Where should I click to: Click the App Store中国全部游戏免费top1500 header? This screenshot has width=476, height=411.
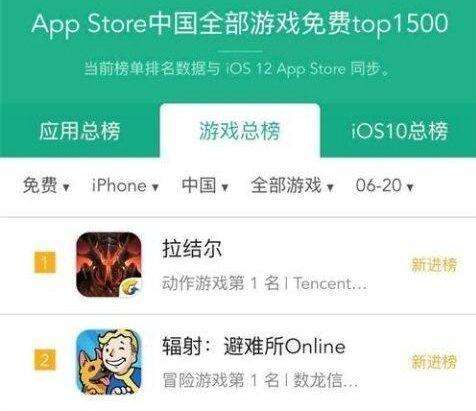coord(240,24)
